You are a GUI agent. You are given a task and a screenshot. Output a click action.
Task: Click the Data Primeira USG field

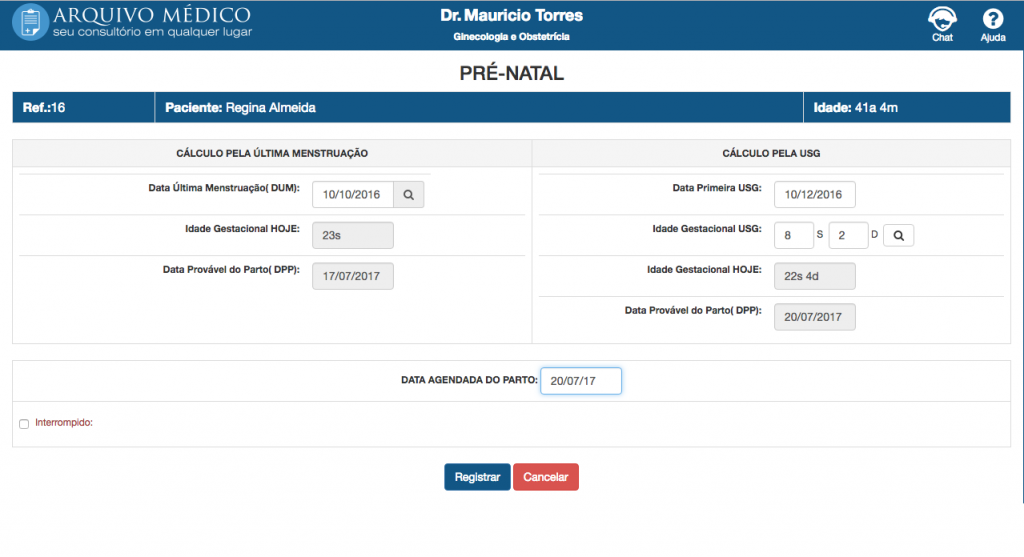point(814,195)
